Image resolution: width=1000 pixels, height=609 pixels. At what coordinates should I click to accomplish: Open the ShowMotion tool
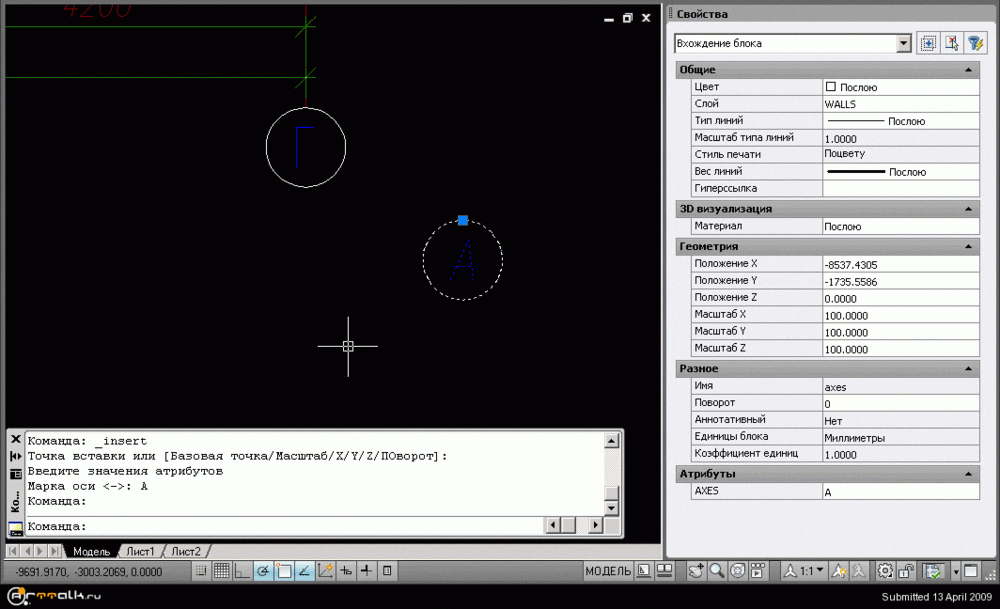click(x=758, y=571)
